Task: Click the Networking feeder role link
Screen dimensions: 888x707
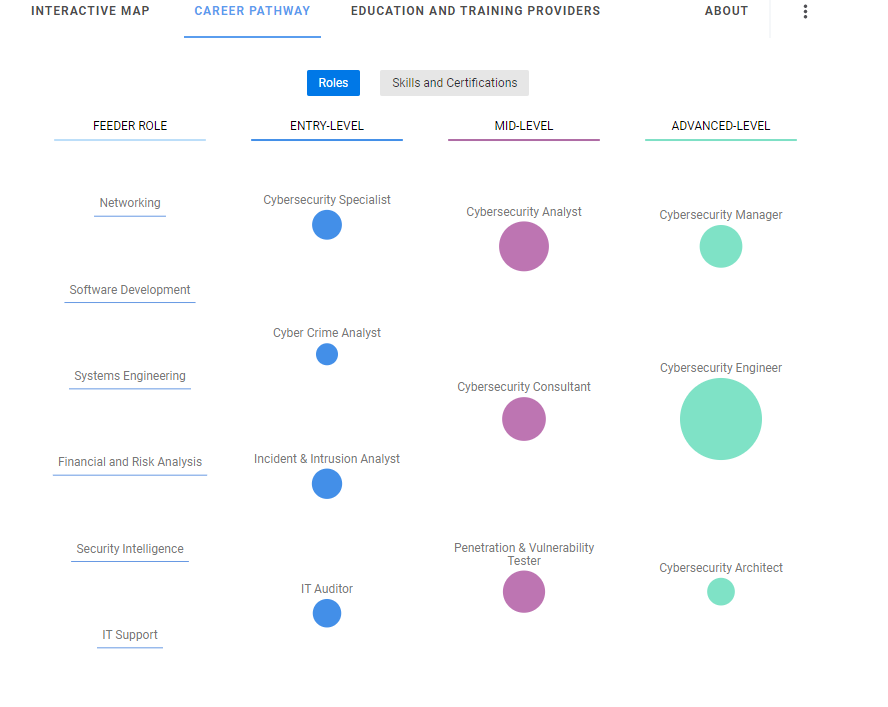Action: (x=130, y=203)
